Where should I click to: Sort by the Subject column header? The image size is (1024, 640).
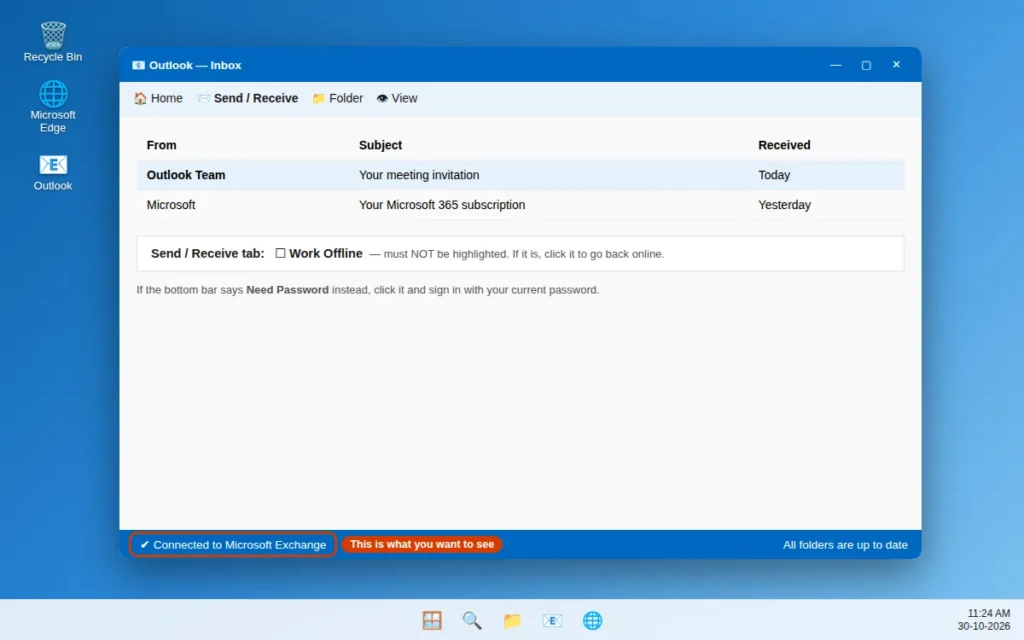tap(380, 145)
